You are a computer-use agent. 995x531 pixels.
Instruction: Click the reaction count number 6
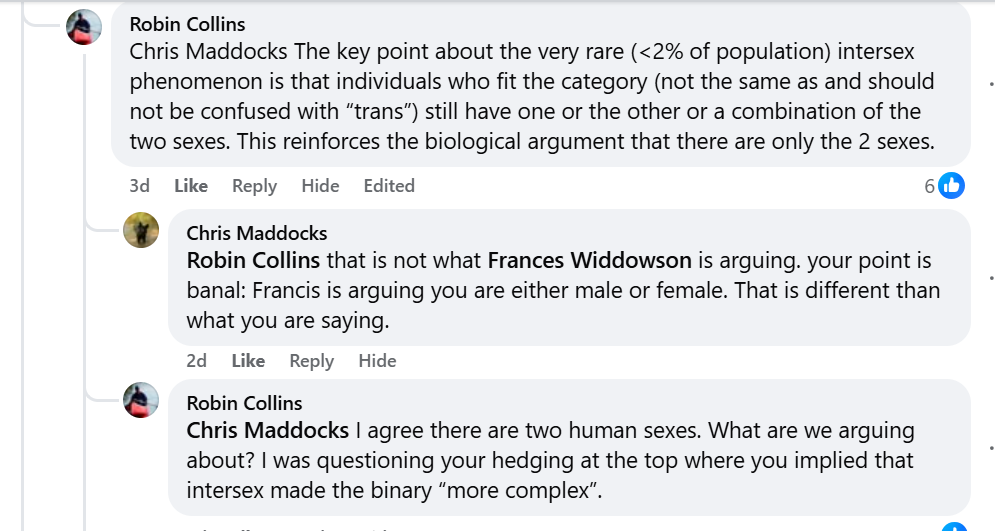tap(929, 186)
